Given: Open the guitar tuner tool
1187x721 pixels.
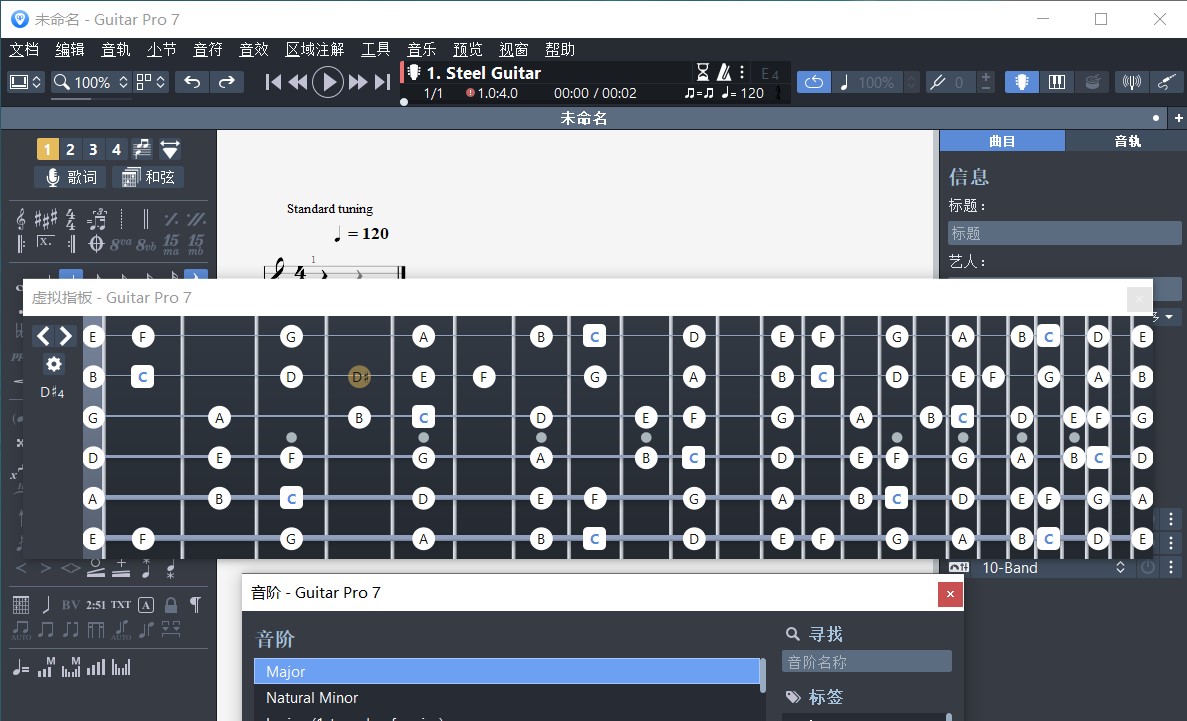Looking at the screenshot, I should (x=1131, y=82).
